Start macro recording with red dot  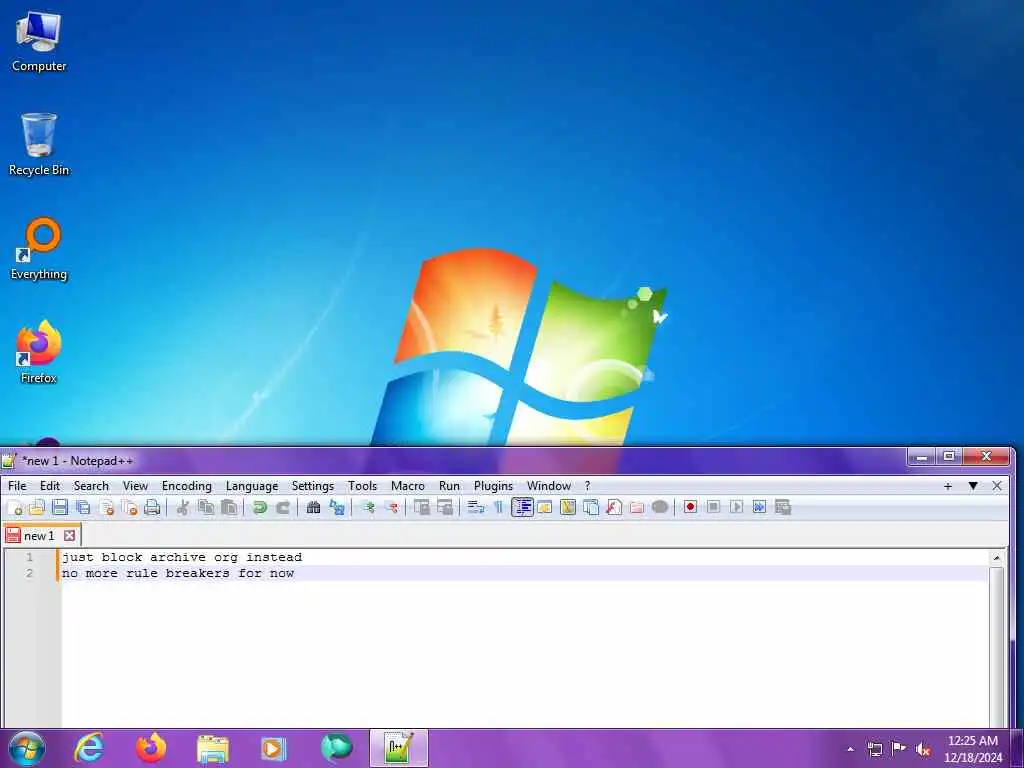click(x=690, y=507)
